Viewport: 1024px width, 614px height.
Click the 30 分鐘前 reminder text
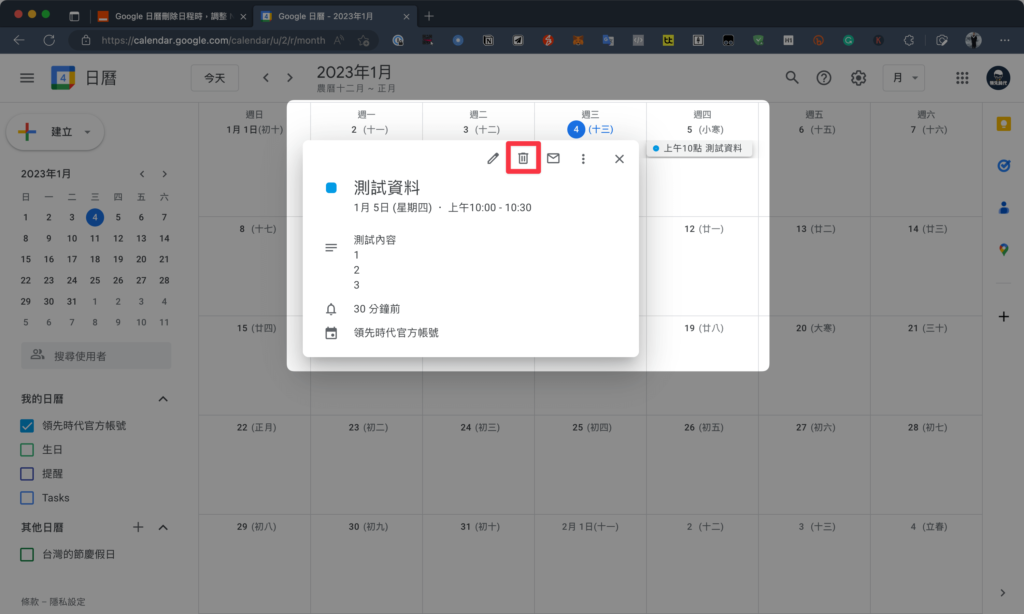pyautogui.click(x=377, y=309)
